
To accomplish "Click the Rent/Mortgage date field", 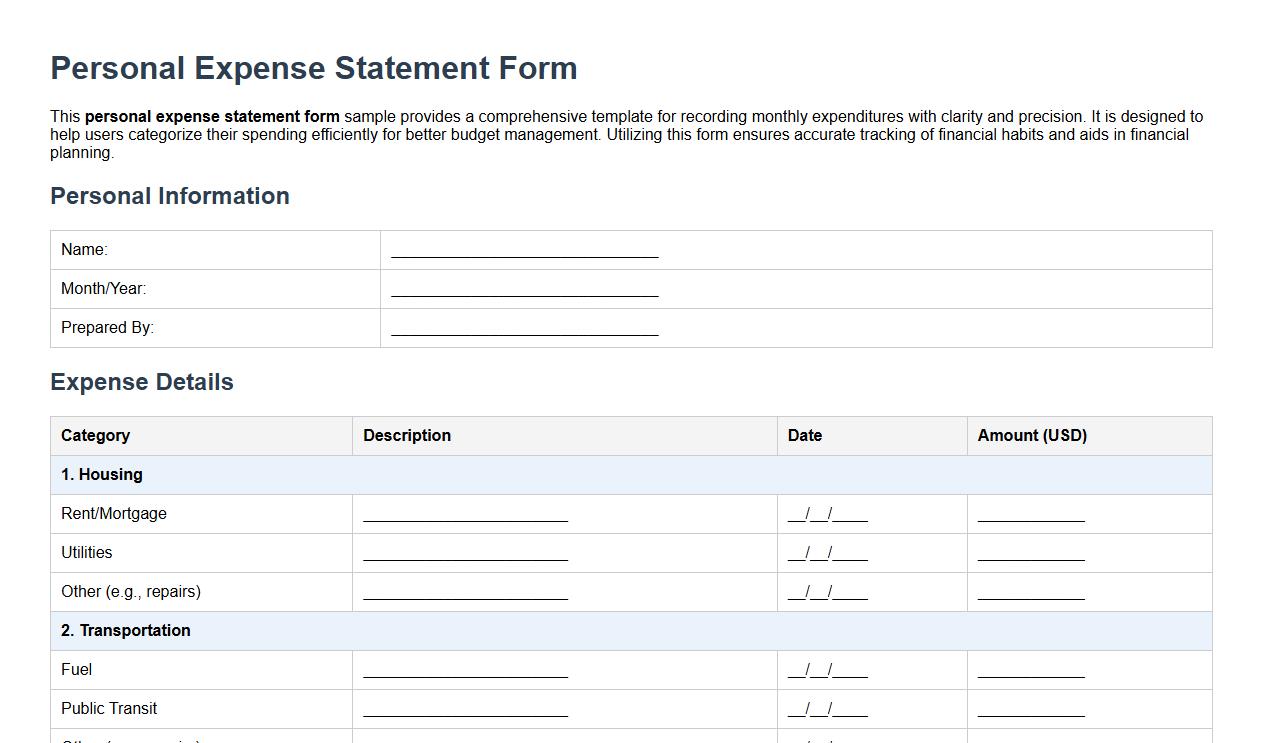I will point(826,516).
